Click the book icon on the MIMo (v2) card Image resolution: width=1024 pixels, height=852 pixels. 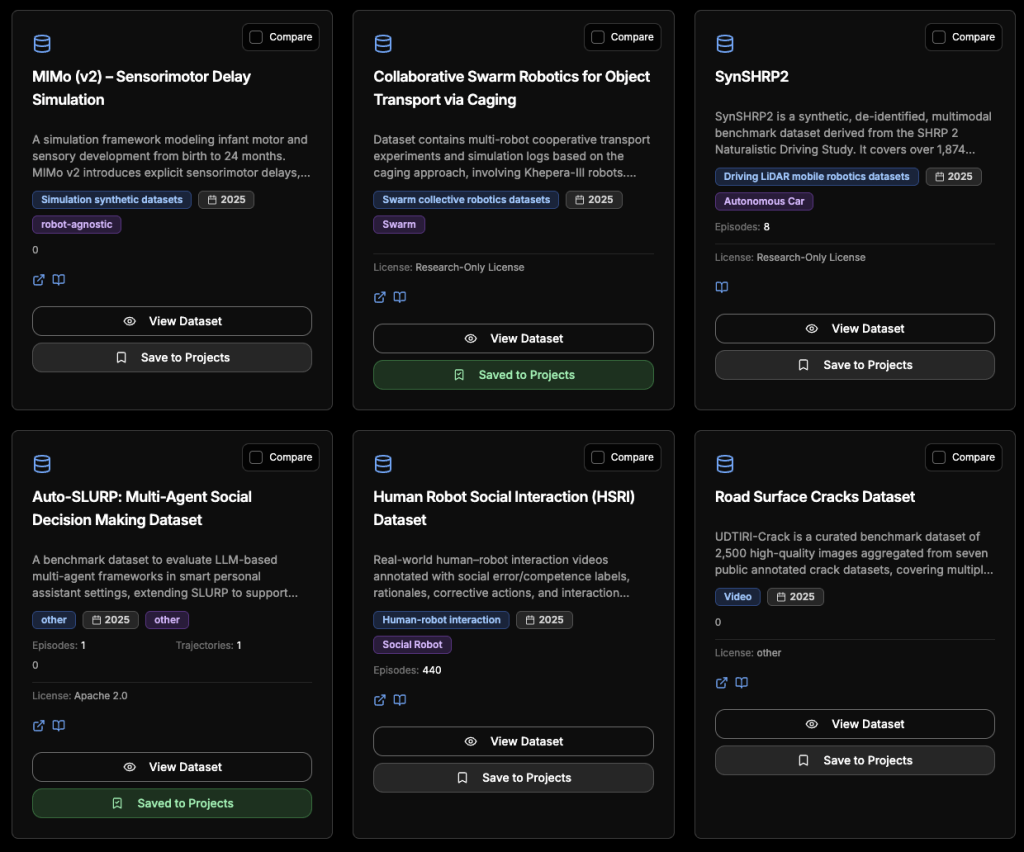(59, 280)
